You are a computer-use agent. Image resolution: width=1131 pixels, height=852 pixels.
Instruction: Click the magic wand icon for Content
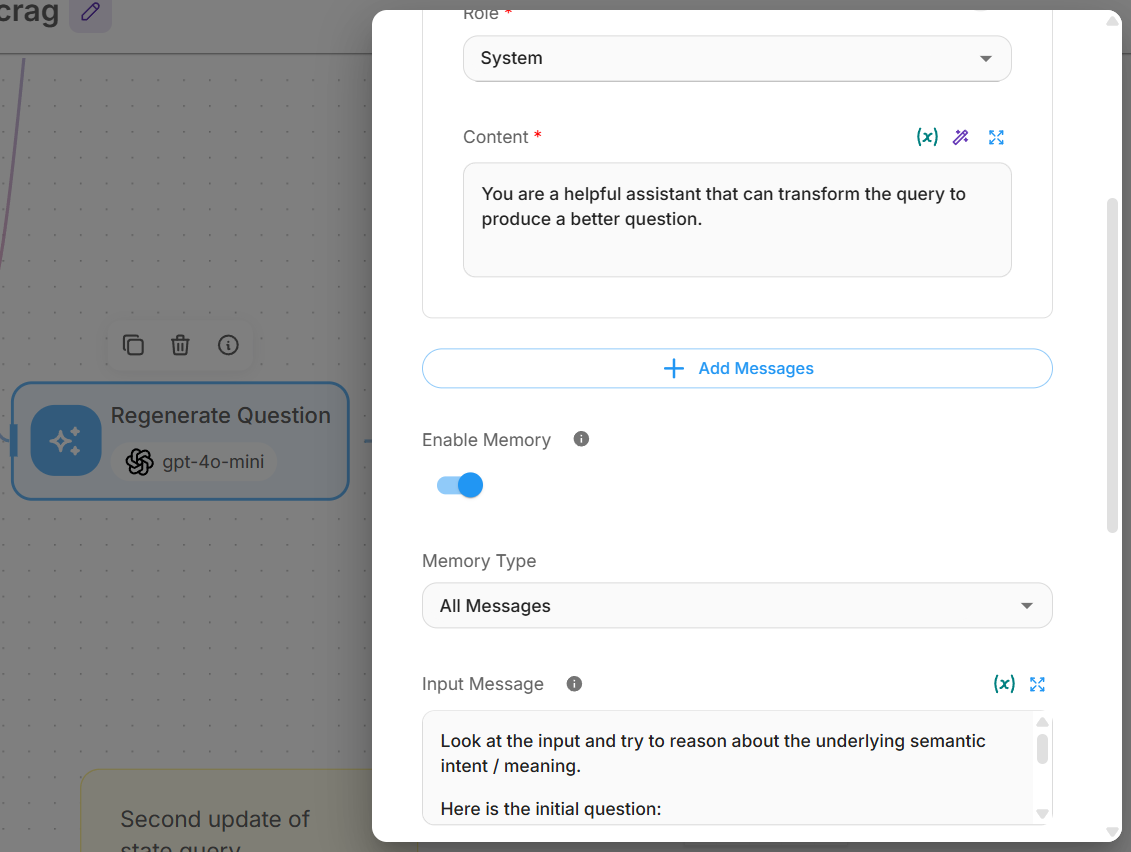tap(961, 137)
